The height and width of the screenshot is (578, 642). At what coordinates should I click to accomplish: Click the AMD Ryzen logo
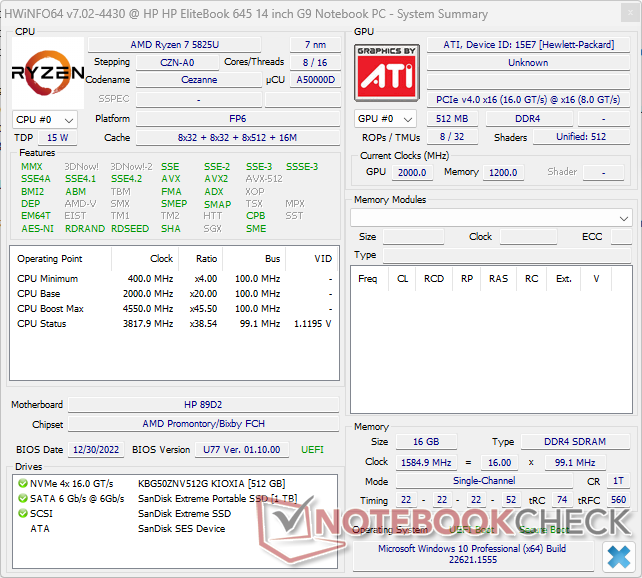click(48, 73)
